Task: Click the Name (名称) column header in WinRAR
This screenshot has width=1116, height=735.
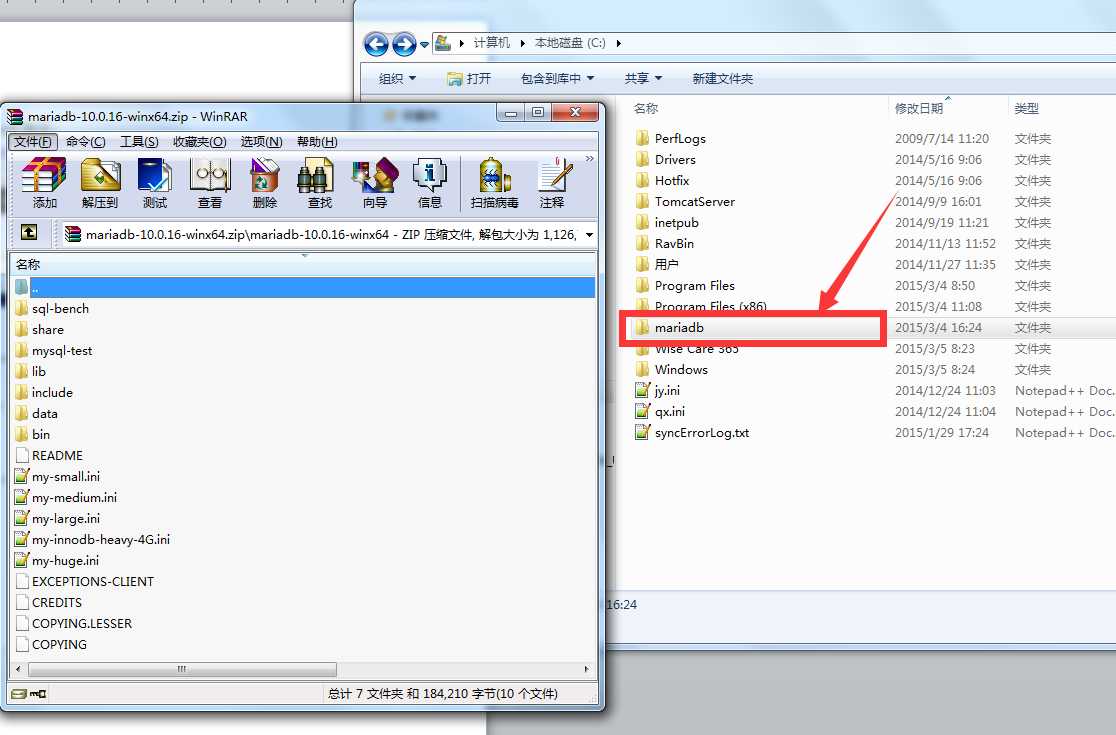Action: click(305, 264)
